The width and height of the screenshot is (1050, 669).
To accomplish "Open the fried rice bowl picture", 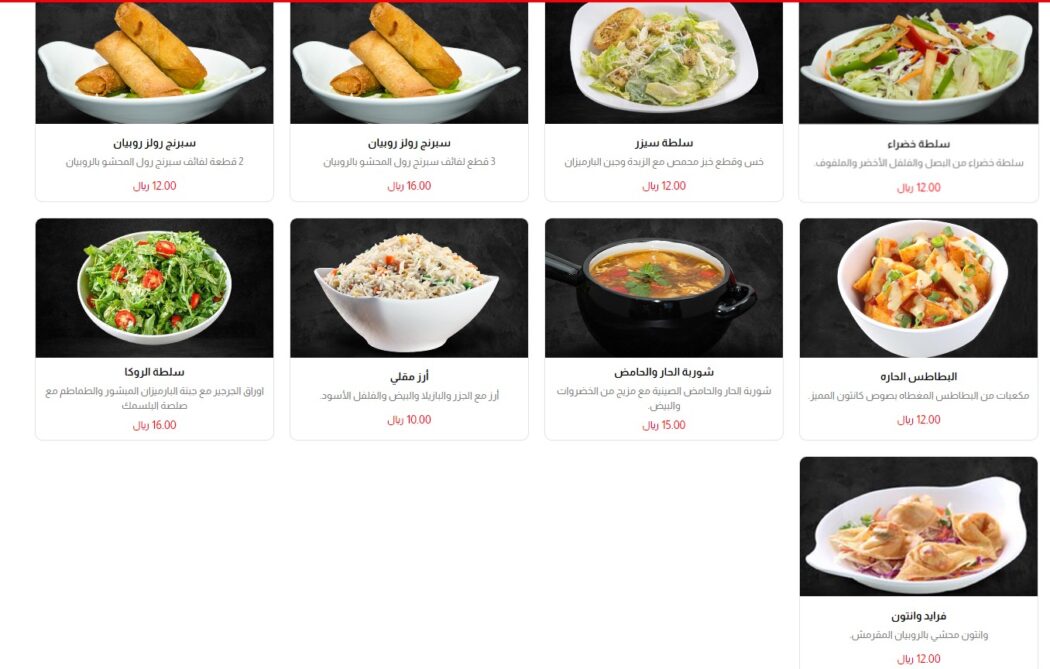I will (409, 288).
